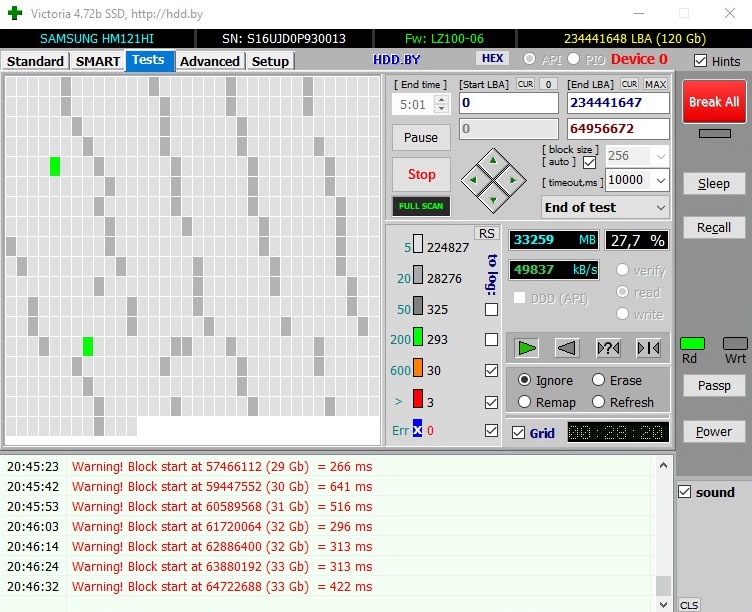The height and width of the screenshot is (612, 752).
Task: Click the green play scan button
Action: [x=526, y=348]
